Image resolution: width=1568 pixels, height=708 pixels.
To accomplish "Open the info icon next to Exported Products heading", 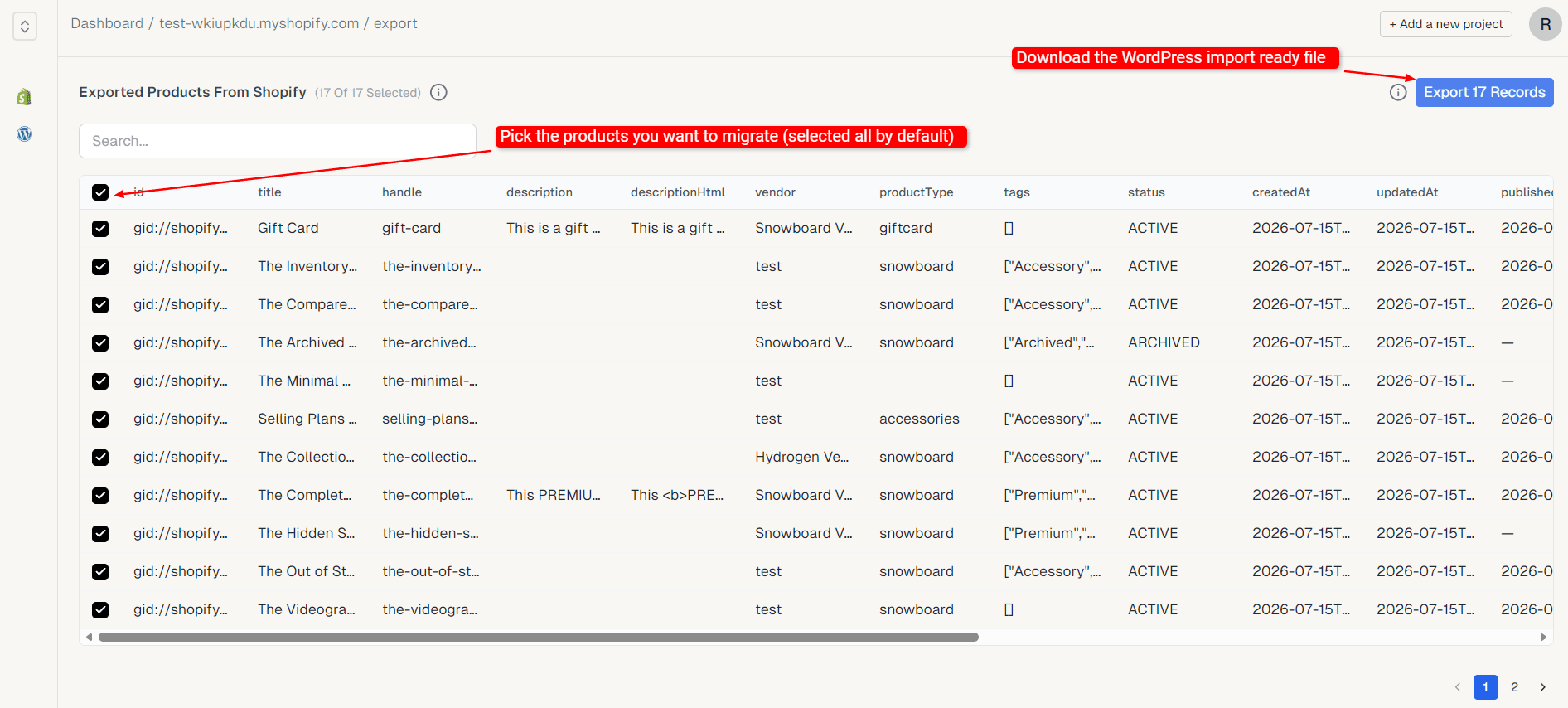I will coord(439,92).
